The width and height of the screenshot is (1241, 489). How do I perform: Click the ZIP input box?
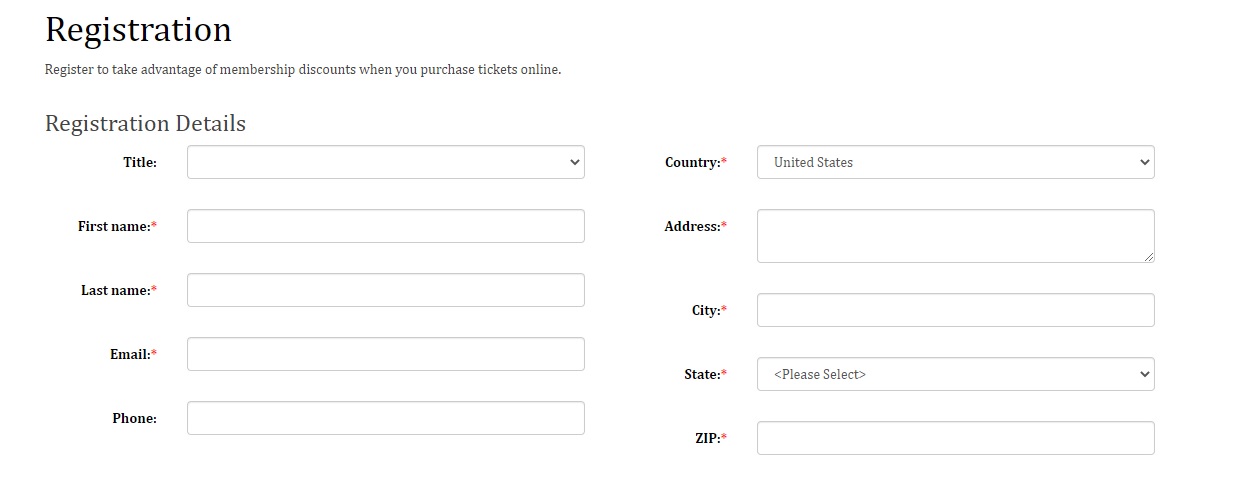(955, 438)
